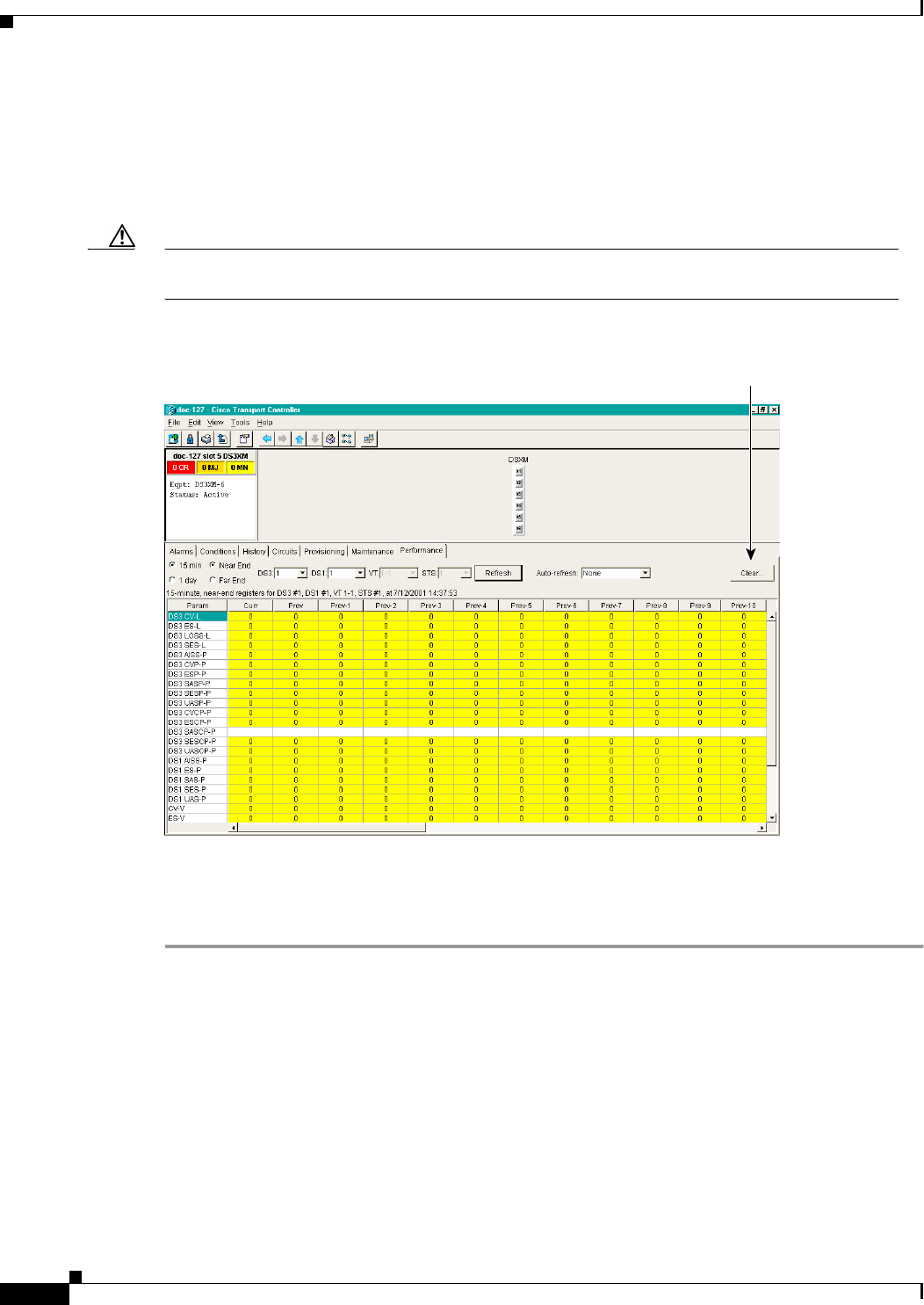This screenshot has width=924, height=1305.
Task: Click the blue up-arrow parent view icon
Action: [300, 439]
